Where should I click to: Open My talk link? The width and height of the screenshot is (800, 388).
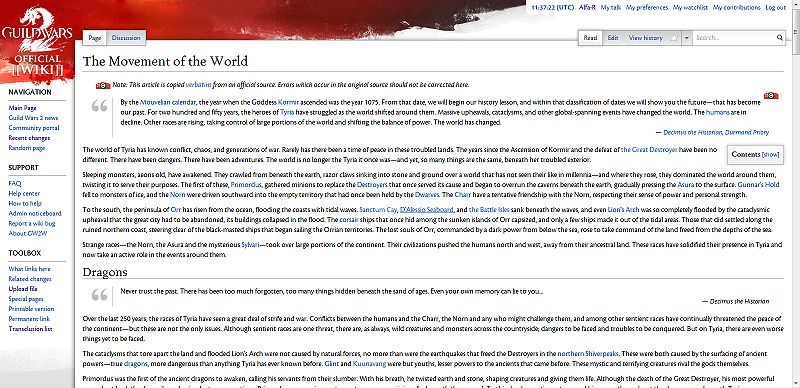tap(611, 8)
